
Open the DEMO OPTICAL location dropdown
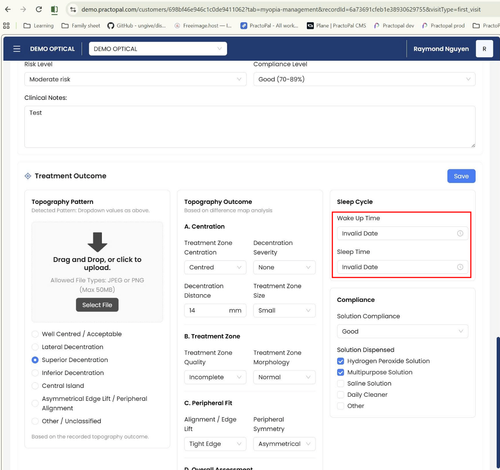158,49
